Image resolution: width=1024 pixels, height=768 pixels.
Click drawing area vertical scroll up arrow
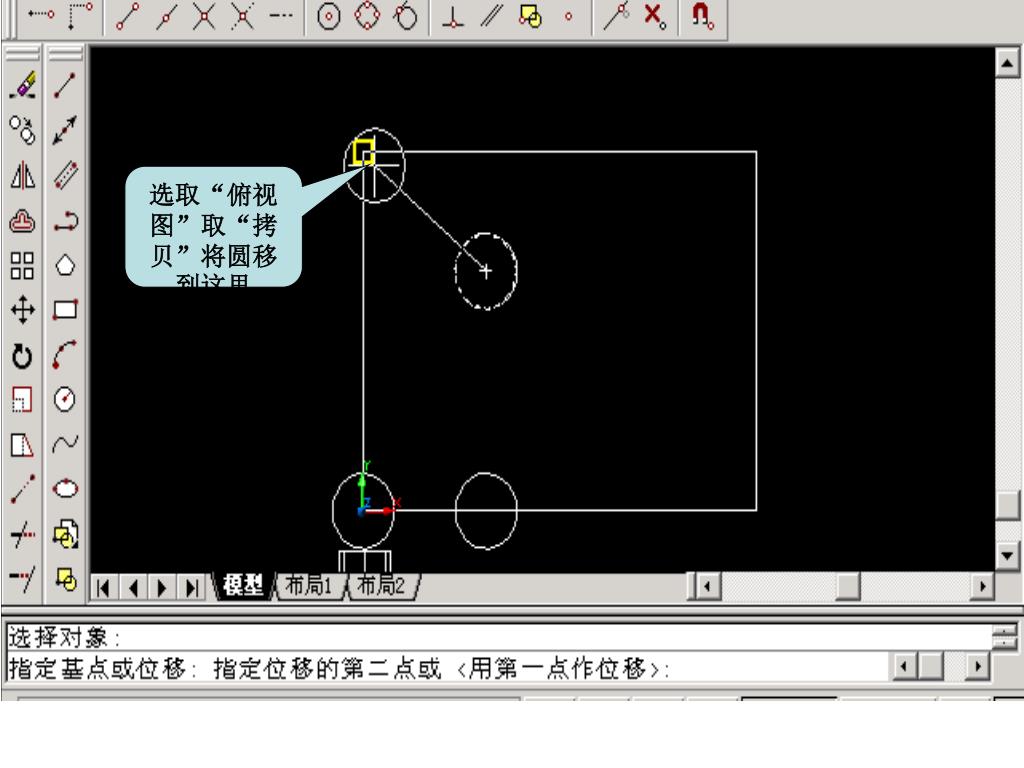click(1007, 63)
